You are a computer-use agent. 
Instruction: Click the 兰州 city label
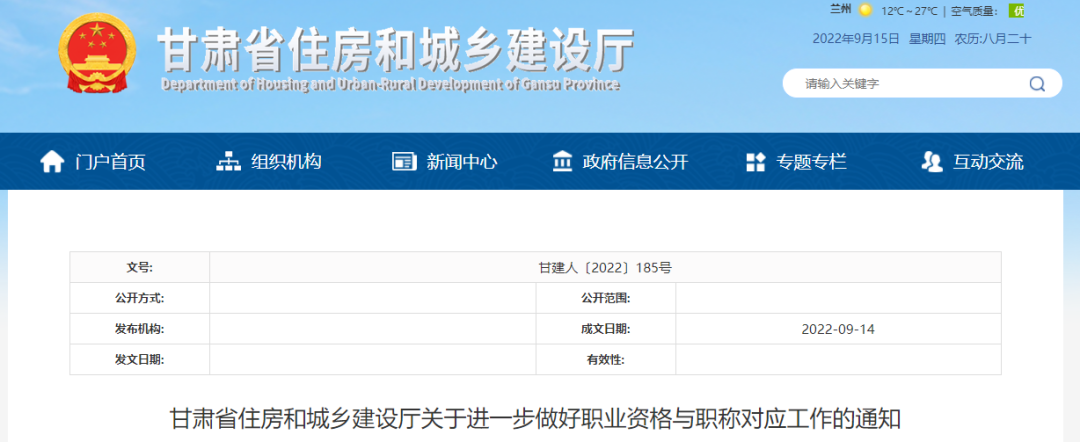click(x=840, y=10)
